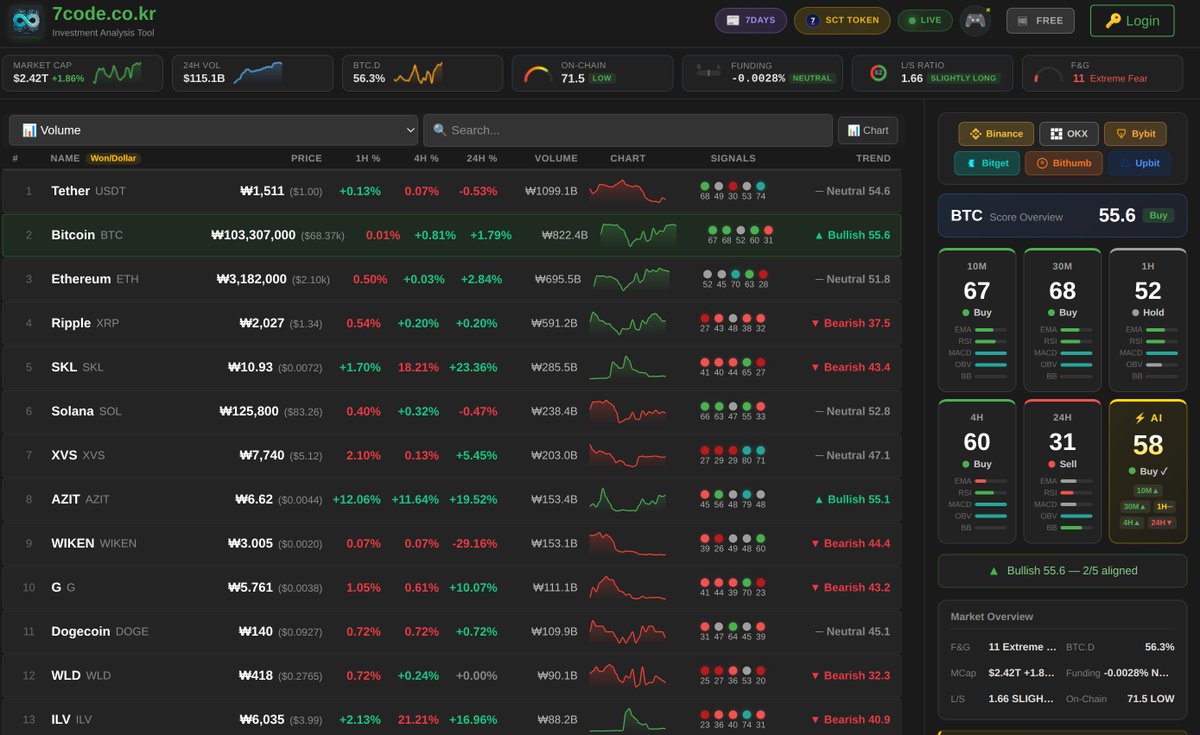Click the F&G fear gauge icon
The image size is (1200, 735).
click(1049, 75)
